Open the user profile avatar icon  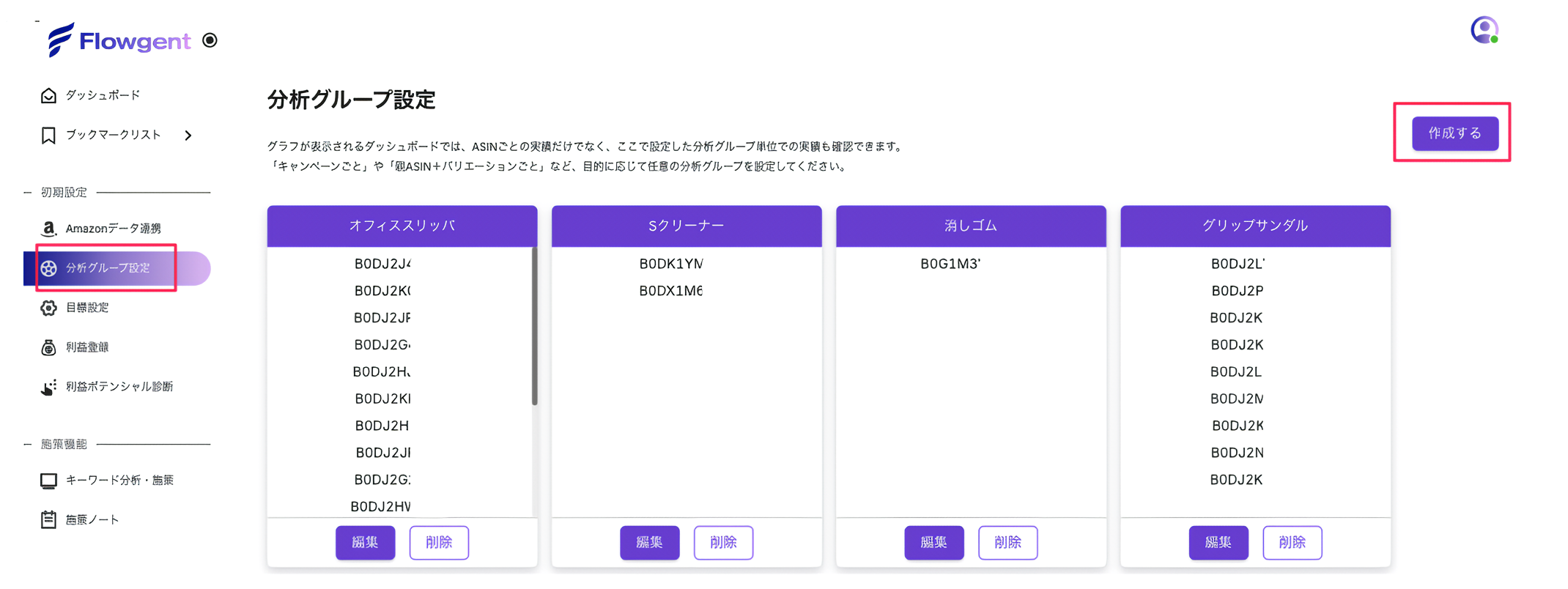coord(1484,30)
